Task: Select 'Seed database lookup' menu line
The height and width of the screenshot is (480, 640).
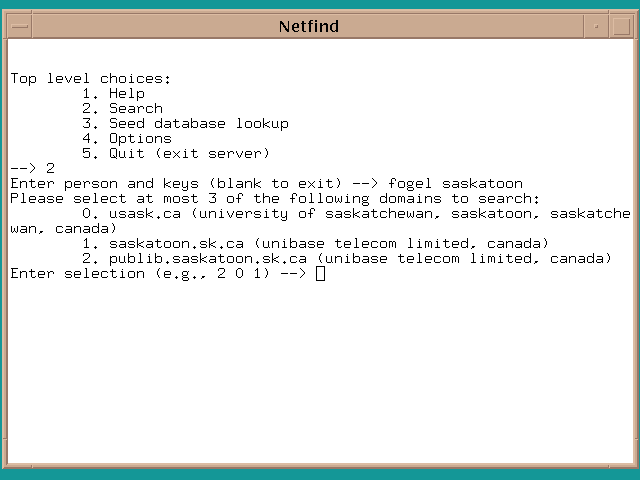Action: pyautogui.click(x=185, y=124)
